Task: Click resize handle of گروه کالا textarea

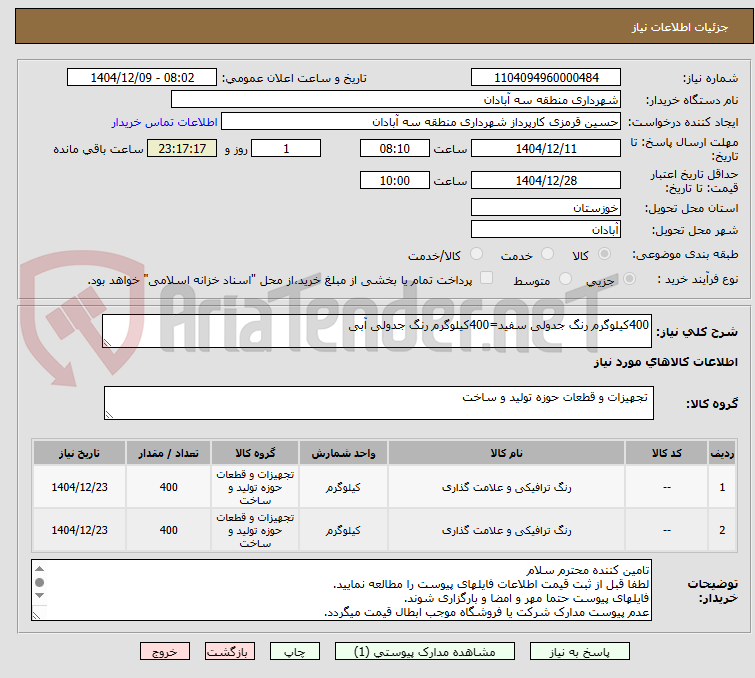Action: [109, 415]
